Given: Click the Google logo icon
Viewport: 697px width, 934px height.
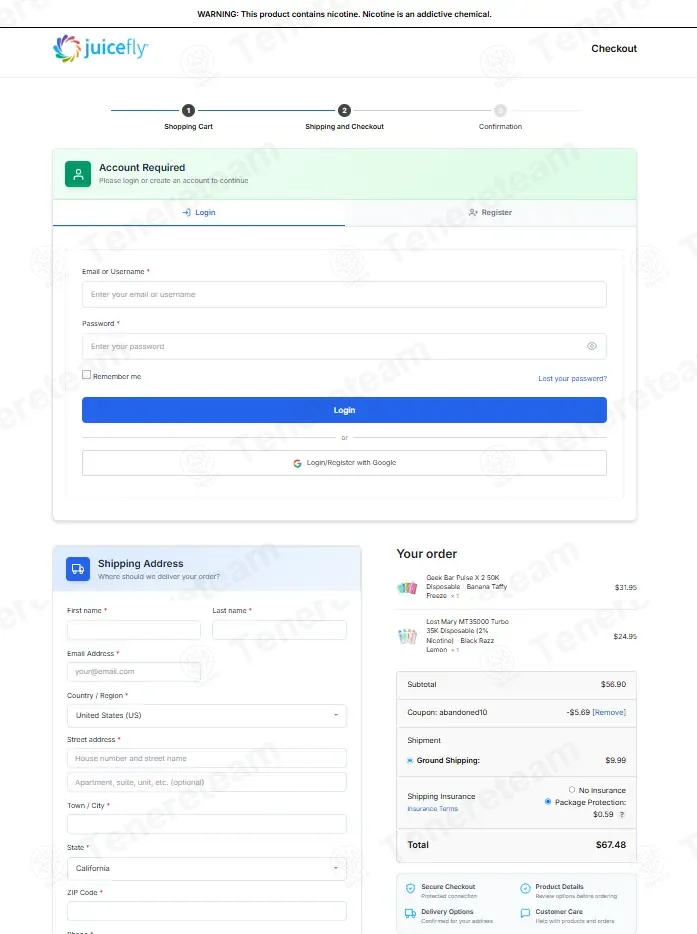Looking at the screenshot, I should point(297,463).
